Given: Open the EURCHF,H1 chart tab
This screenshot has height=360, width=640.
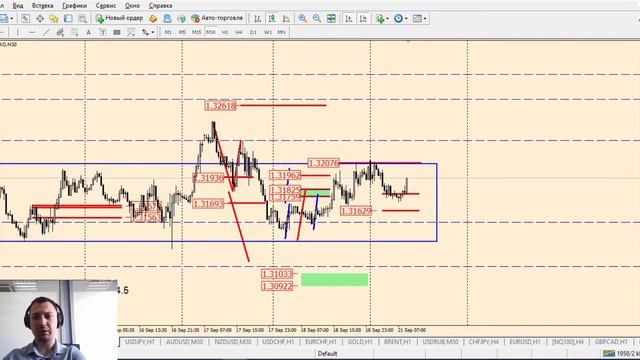Looking at the screenshot, I should coord(321,342).
